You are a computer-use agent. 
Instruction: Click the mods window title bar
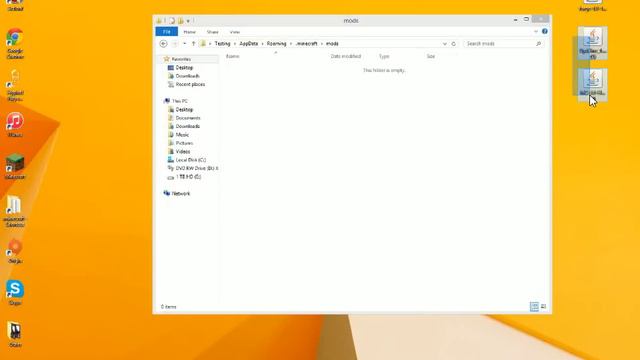[x=351, y=20]
